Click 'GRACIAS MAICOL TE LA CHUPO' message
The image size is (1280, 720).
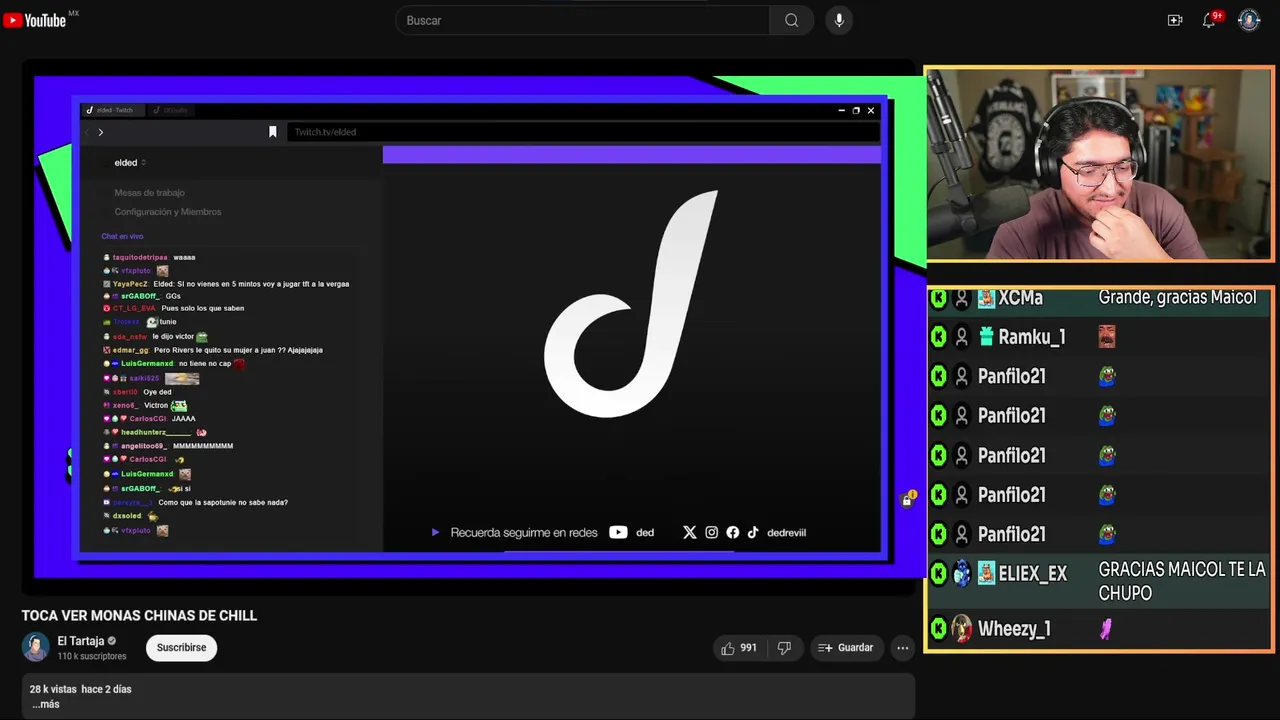(1182, 581)
